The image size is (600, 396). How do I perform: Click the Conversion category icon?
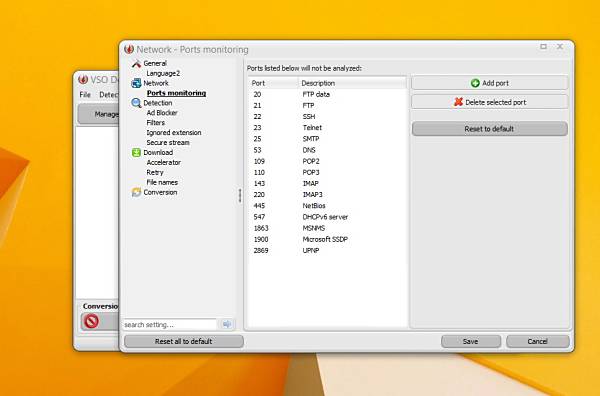click(x=136, y=192)
